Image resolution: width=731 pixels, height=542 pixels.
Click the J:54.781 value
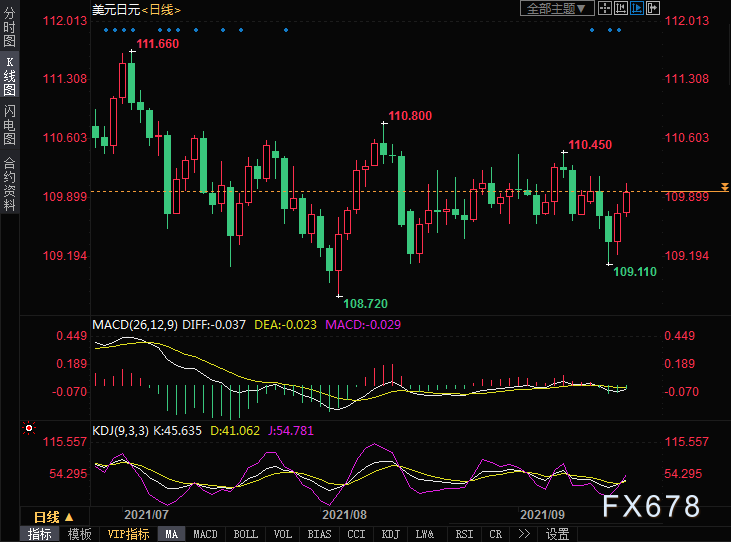click(290, 431)
